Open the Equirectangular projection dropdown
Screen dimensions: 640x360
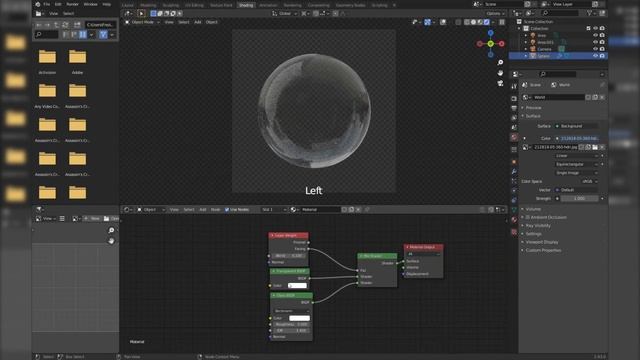(577, 164)
